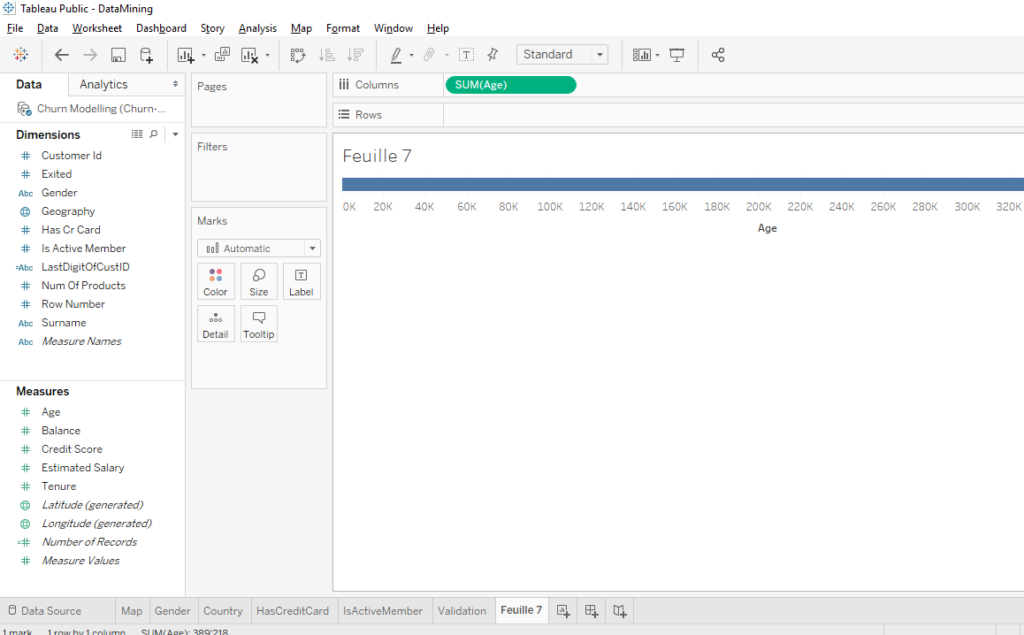
Task: Swap rows and columns using the toolbar icon
Action: point(298,55)
